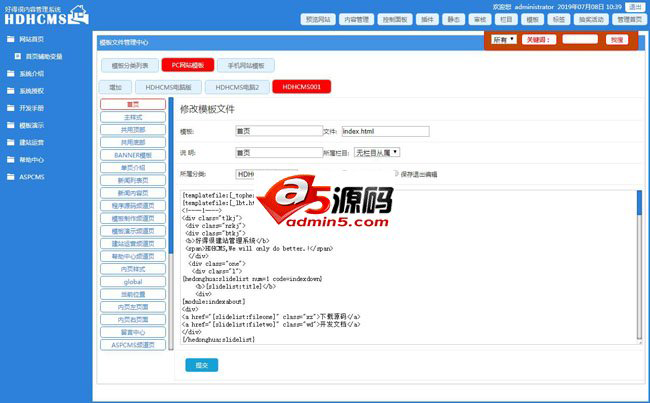This screenshot has width=650, height=403.
Task: Open 内容管理 in top navigation
Action: pos(357,19)
